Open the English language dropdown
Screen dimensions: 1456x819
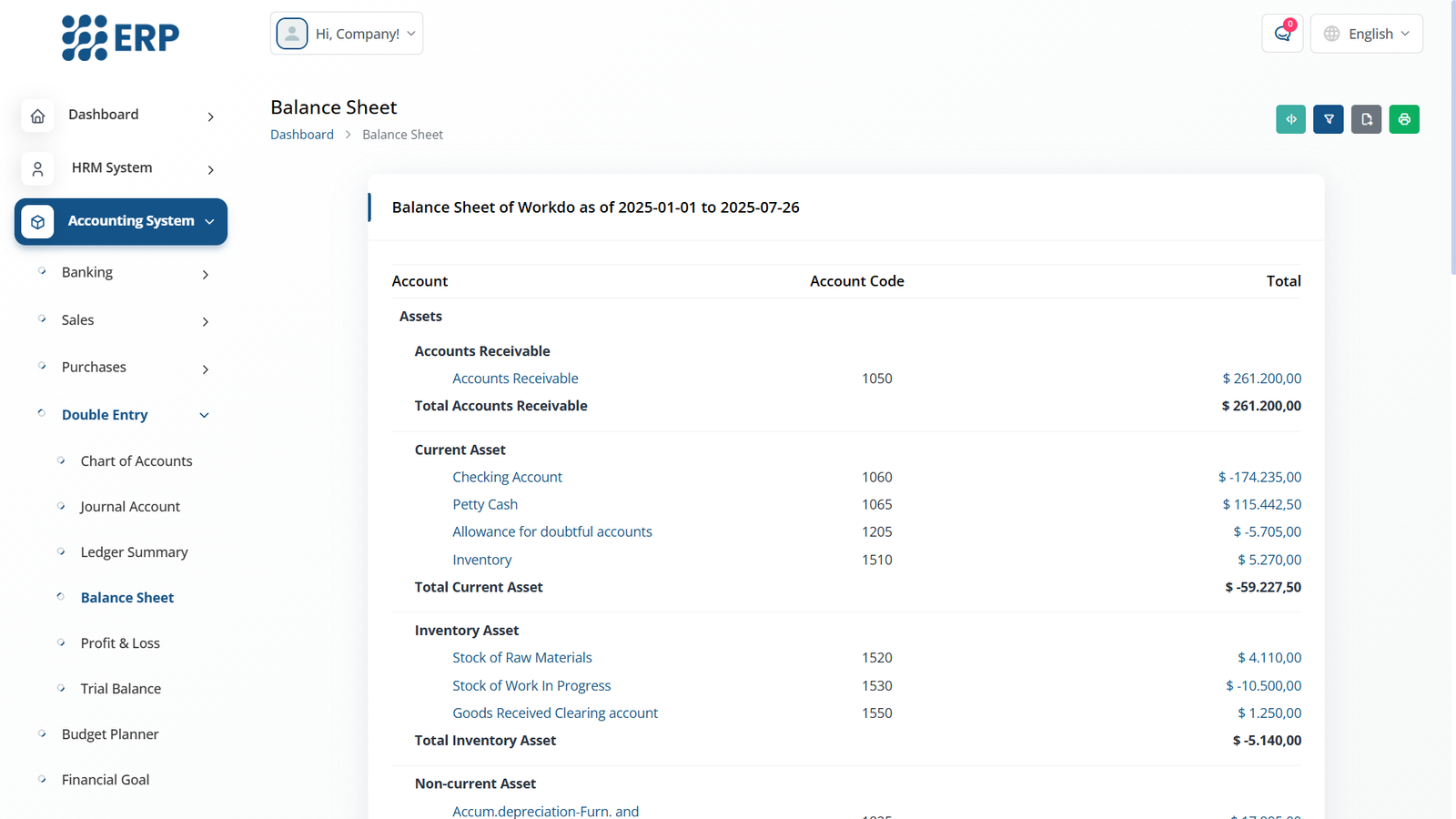coord(1366,34)
